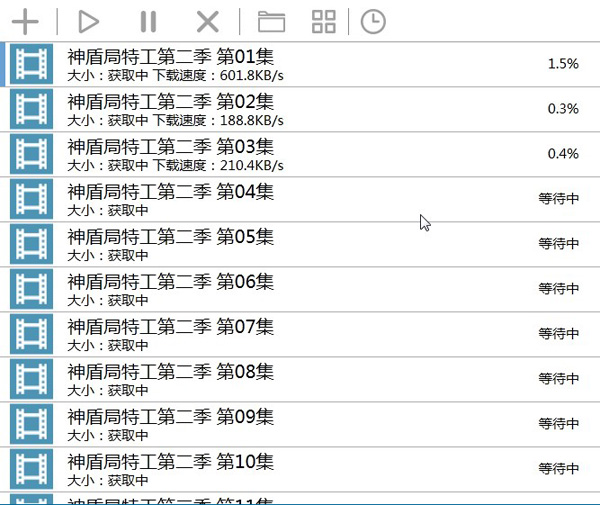Click 等待中 status of 第08集
600x505 pixels.
click(559, 379)
